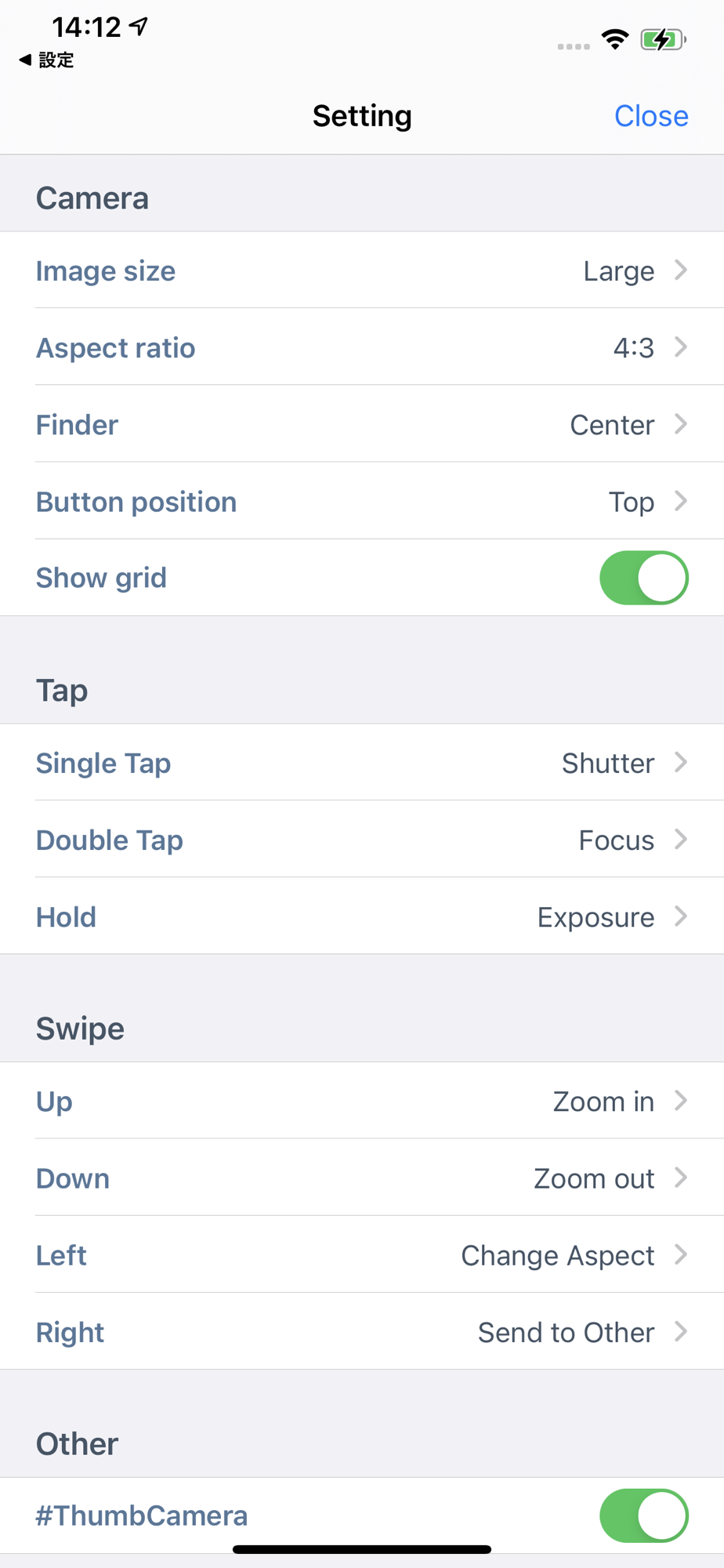Open the Aspect ratio 4:3 option
Viewport: 724px width, 1568px height.
(x=362, y=347)
